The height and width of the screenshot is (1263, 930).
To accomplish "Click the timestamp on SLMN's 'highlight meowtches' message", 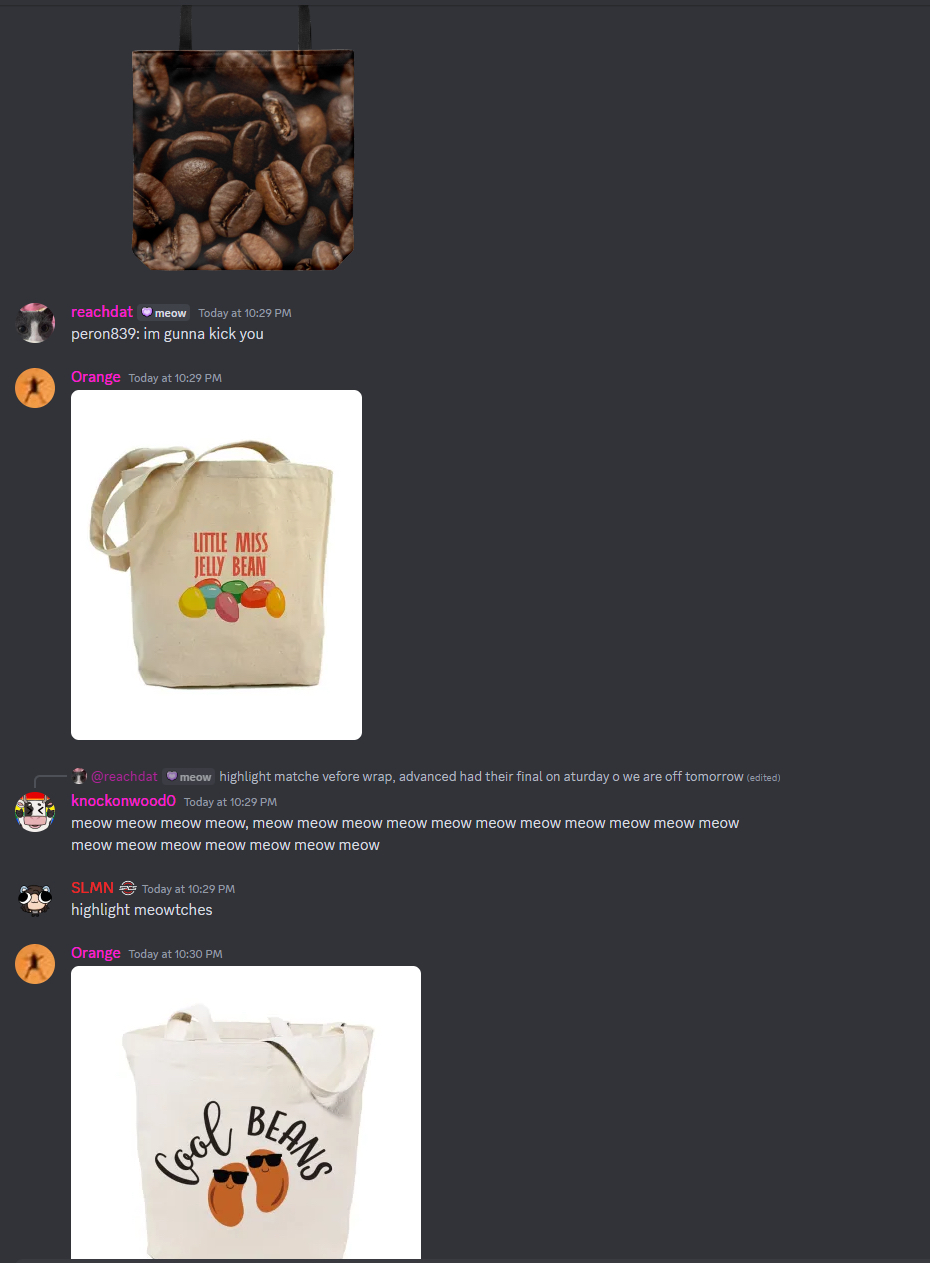I will 188,889.
